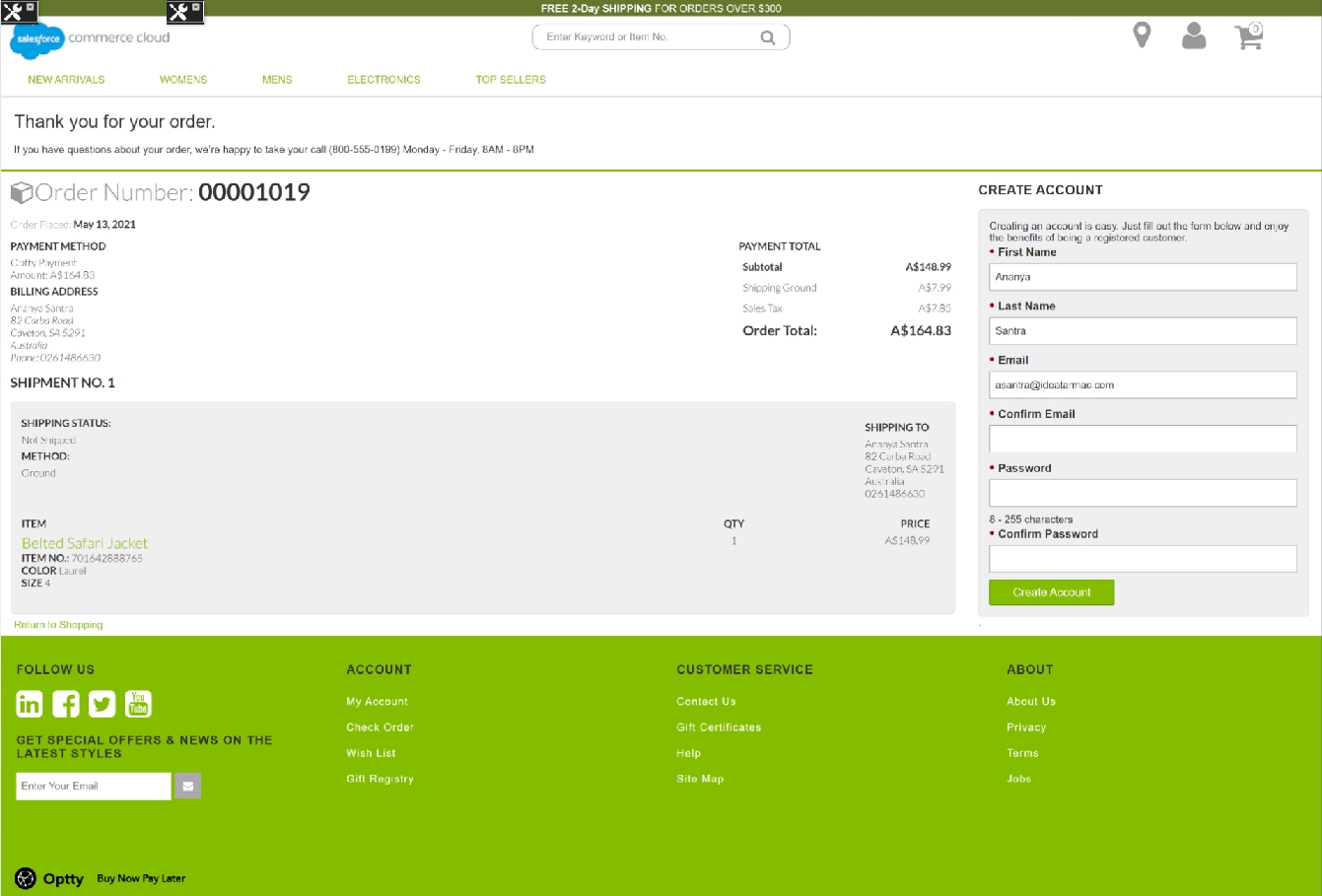The width and height of the screenshot is (1322, 896).
Task: Open the Gift Registry footer link
Action: click(380, 779)
